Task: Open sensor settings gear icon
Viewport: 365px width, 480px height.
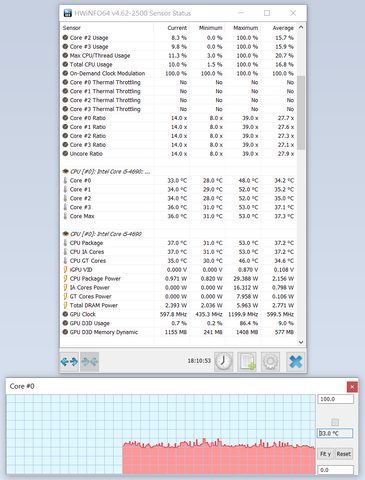Action: pyautogui.click(x=270, y=362)
